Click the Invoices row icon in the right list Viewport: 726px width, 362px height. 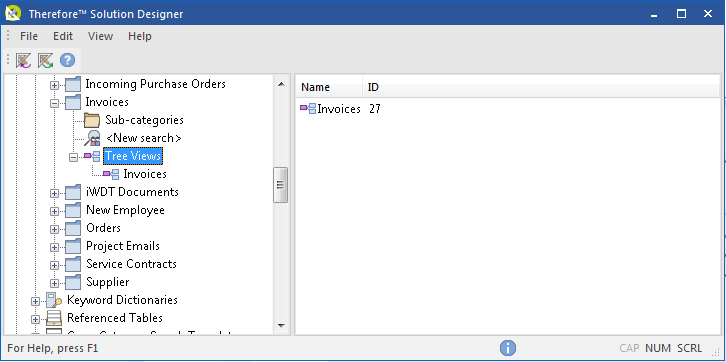coord(308,109)
